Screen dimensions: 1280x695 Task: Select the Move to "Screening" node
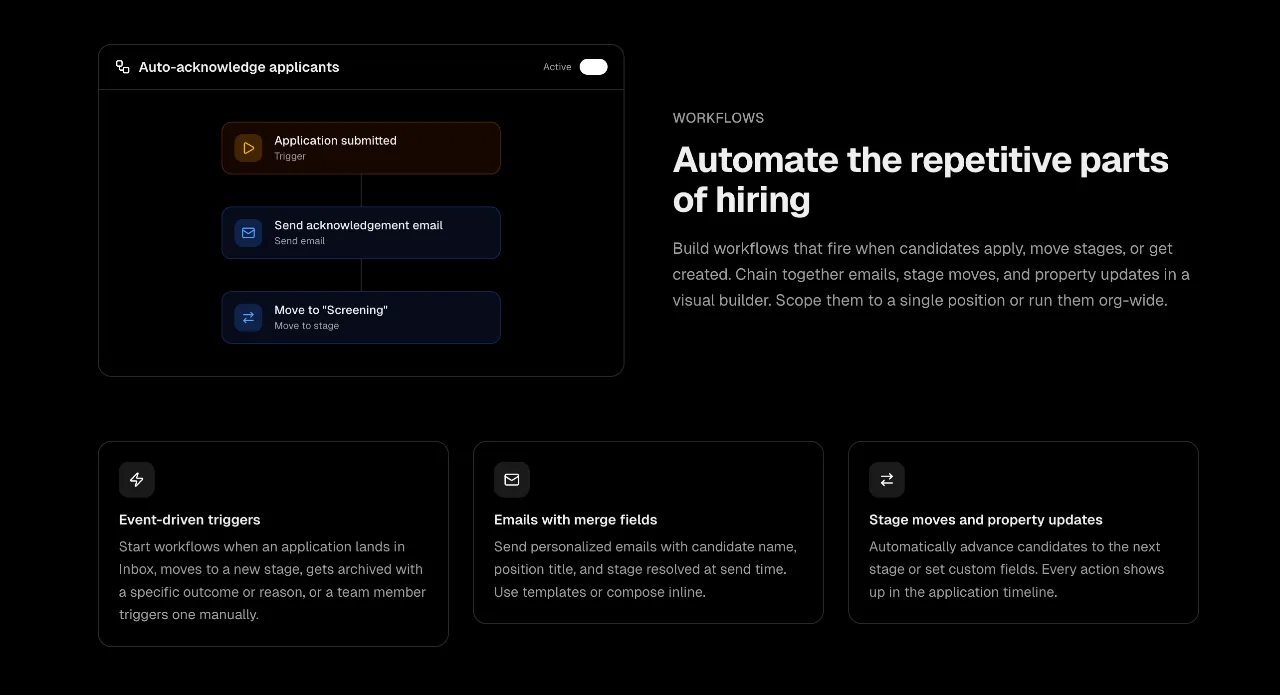click(361, 318)
